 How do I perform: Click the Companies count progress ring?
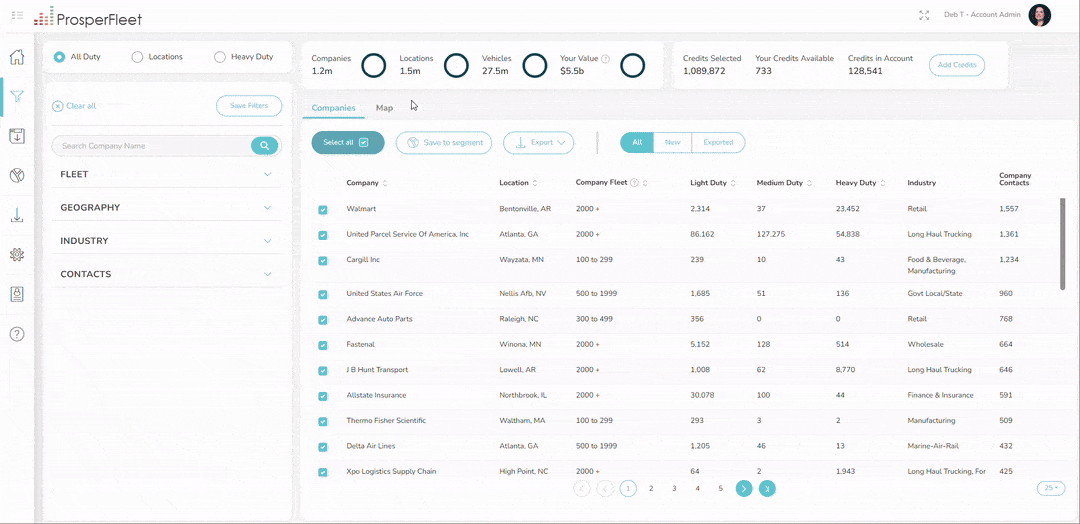tap(374, 66)
